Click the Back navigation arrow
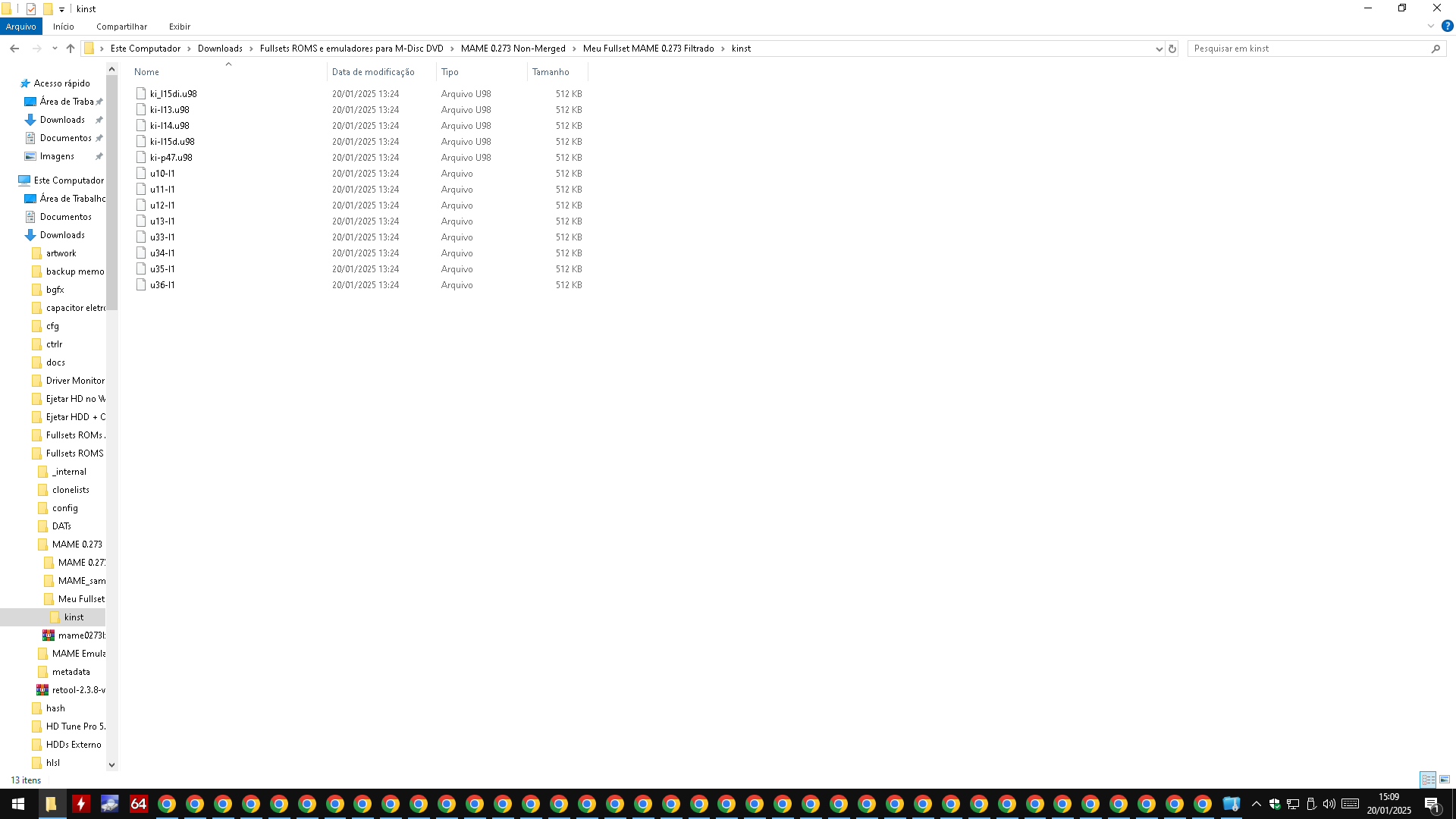Image resolution: width=1456 pixels, height=819 pixels. tap(14, 49)
